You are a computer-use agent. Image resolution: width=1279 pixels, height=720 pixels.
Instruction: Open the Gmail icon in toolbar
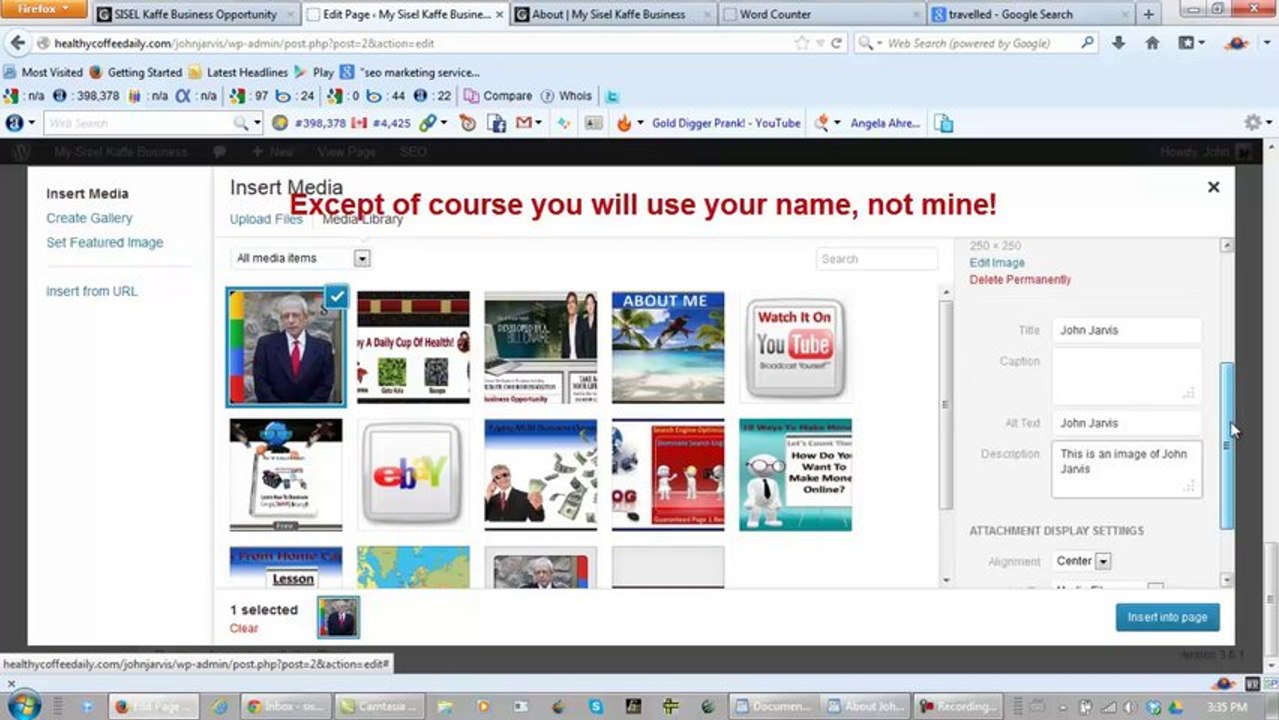(x=523, y=123)
